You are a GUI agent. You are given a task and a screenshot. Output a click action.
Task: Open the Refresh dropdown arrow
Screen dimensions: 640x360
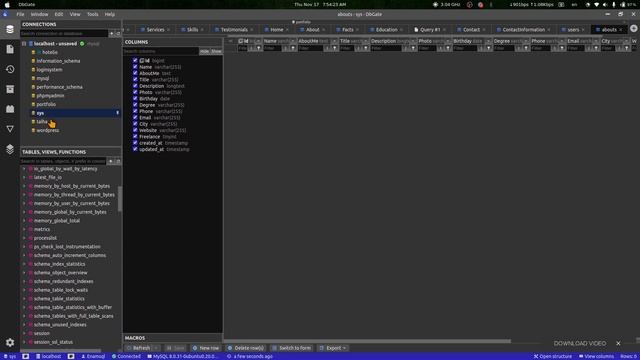pyautogui.click(x=156, y=348)
